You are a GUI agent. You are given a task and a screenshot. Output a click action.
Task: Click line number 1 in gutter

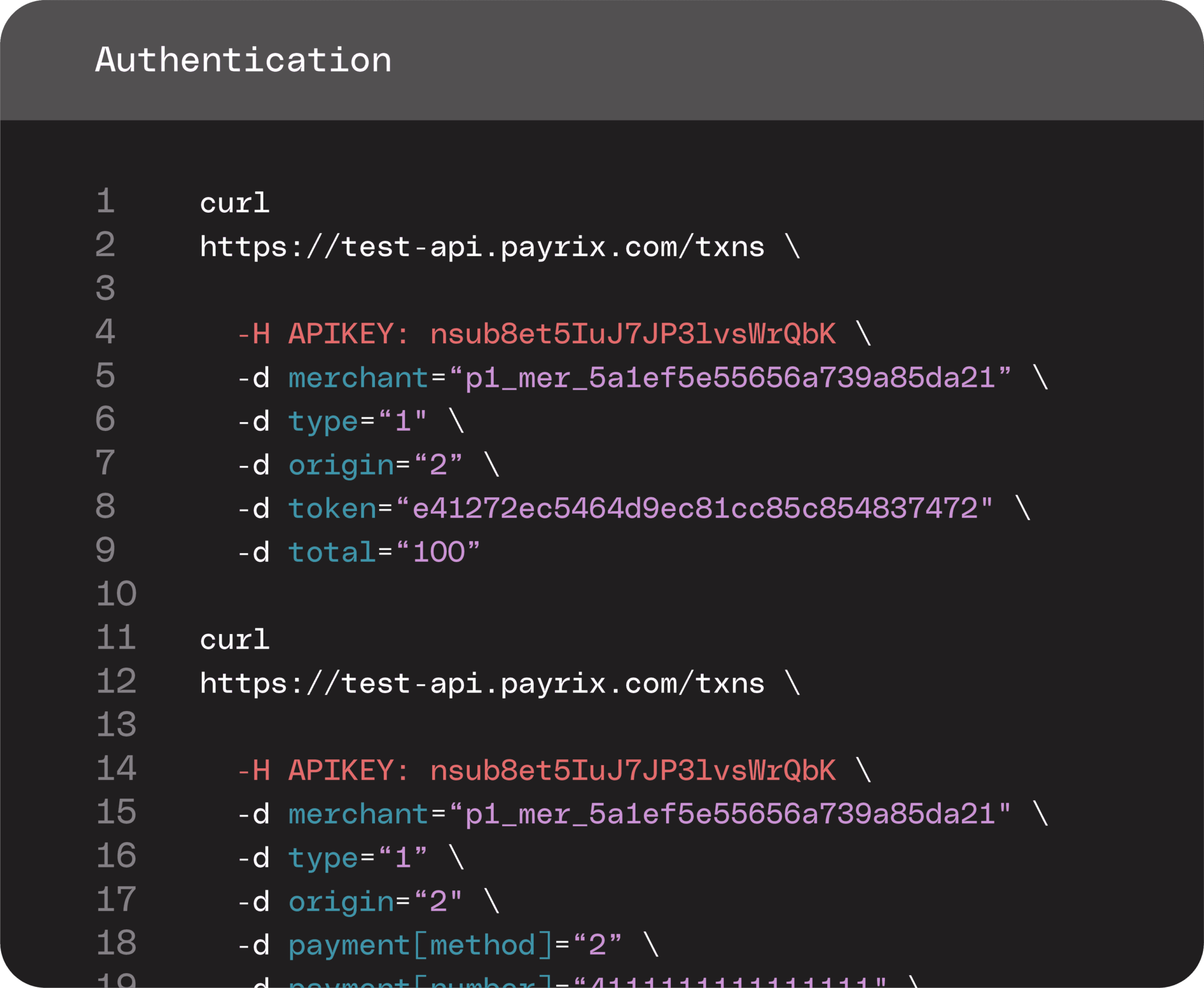[105, 201]
